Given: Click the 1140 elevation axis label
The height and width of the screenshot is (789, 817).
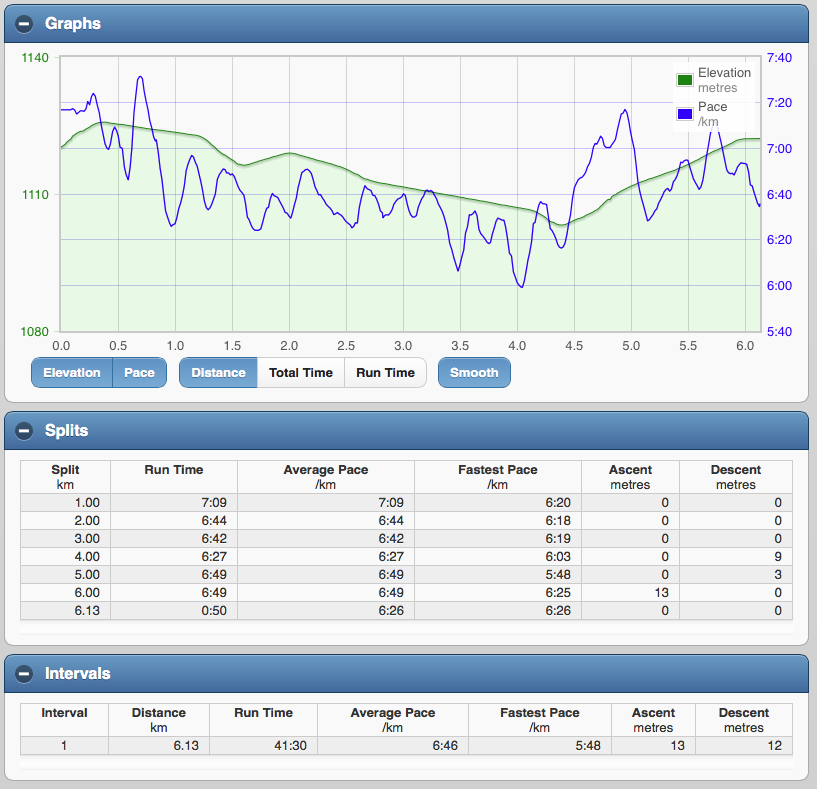Looking at the screenshot, I should (35, 57).
